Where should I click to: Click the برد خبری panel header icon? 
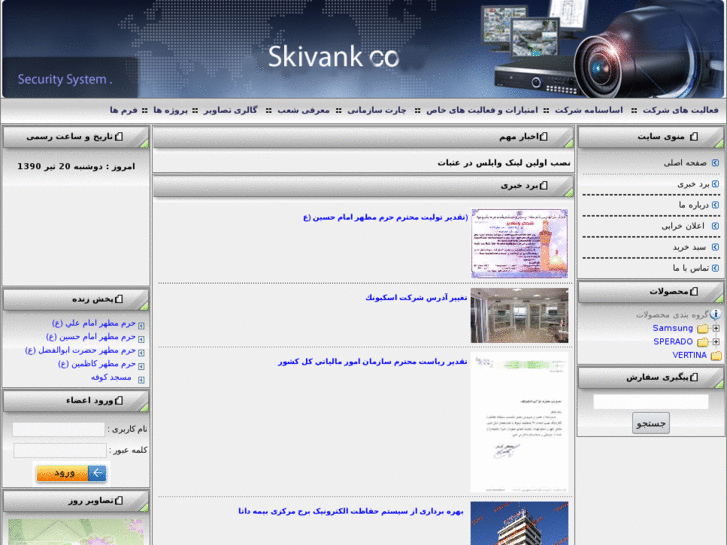pos(544,186)
